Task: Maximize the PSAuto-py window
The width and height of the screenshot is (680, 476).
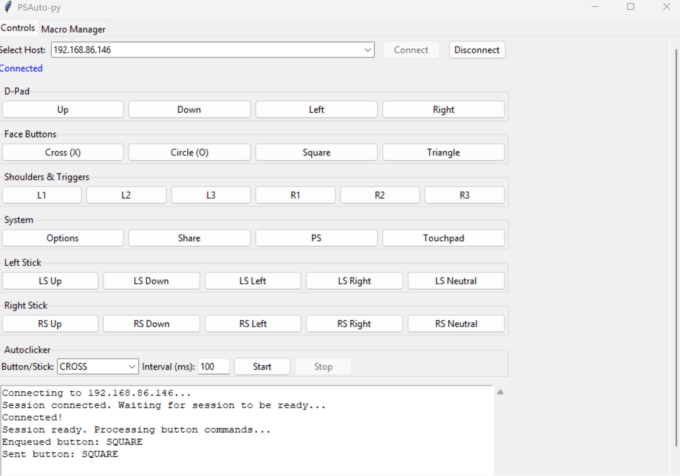Action: pyautogui.click(x=631, y=7)
